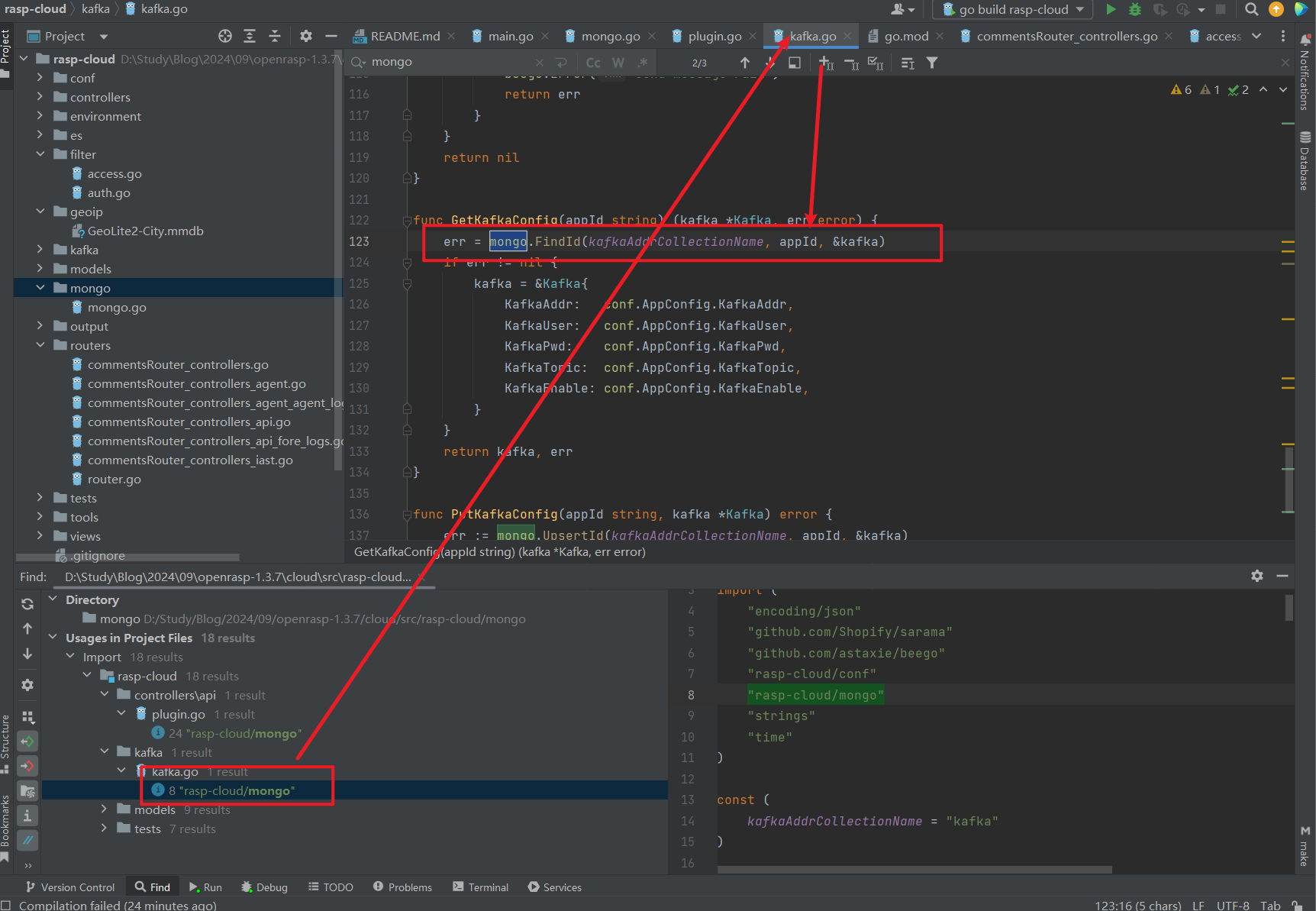Switch to the mongo.go editor tab
Viewport: 1316px width, 911px height.
point(610,36)
